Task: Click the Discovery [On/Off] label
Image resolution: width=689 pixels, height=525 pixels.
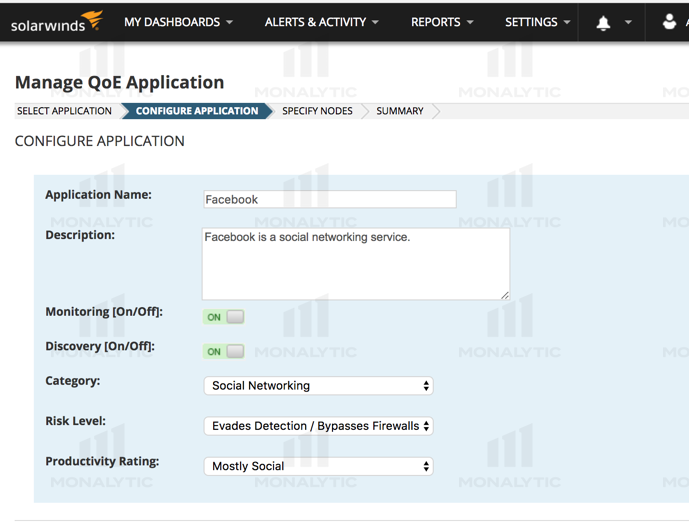Action: click(100, 346)
